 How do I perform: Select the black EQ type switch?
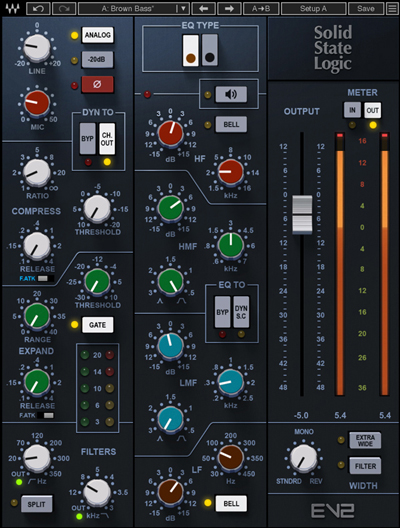coord(210,50)
